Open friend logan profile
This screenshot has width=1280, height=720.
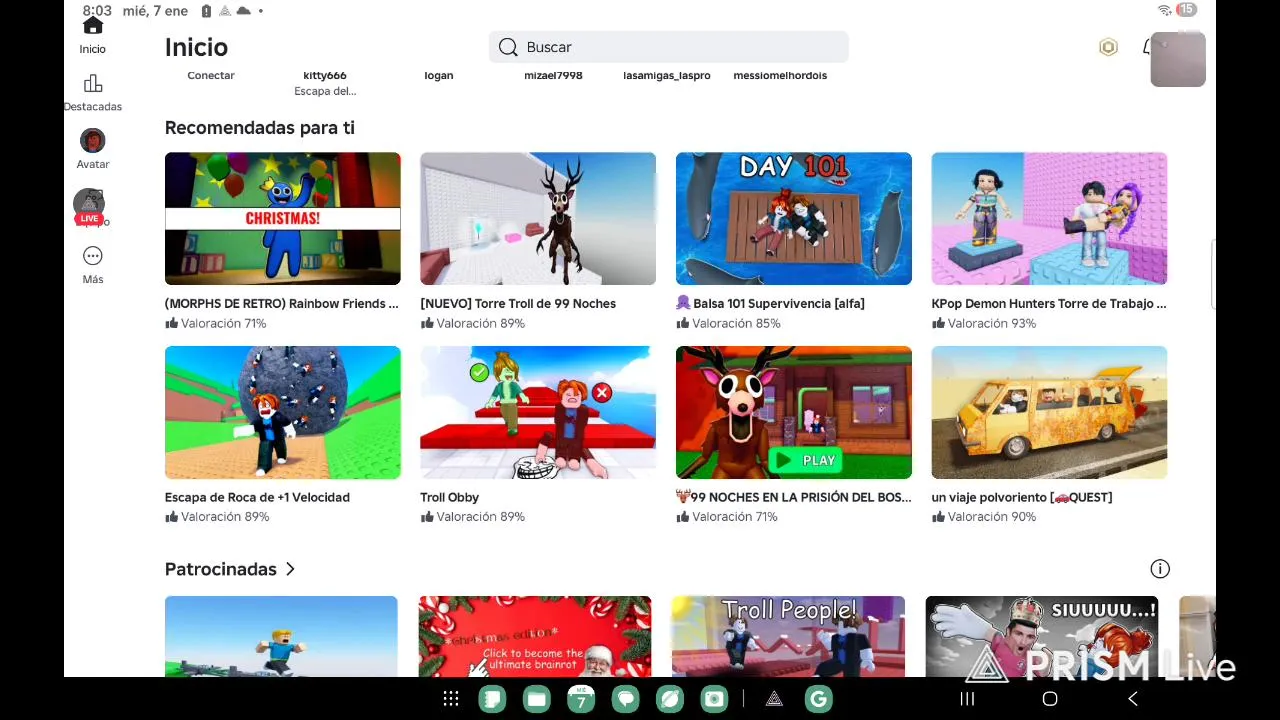438,75
